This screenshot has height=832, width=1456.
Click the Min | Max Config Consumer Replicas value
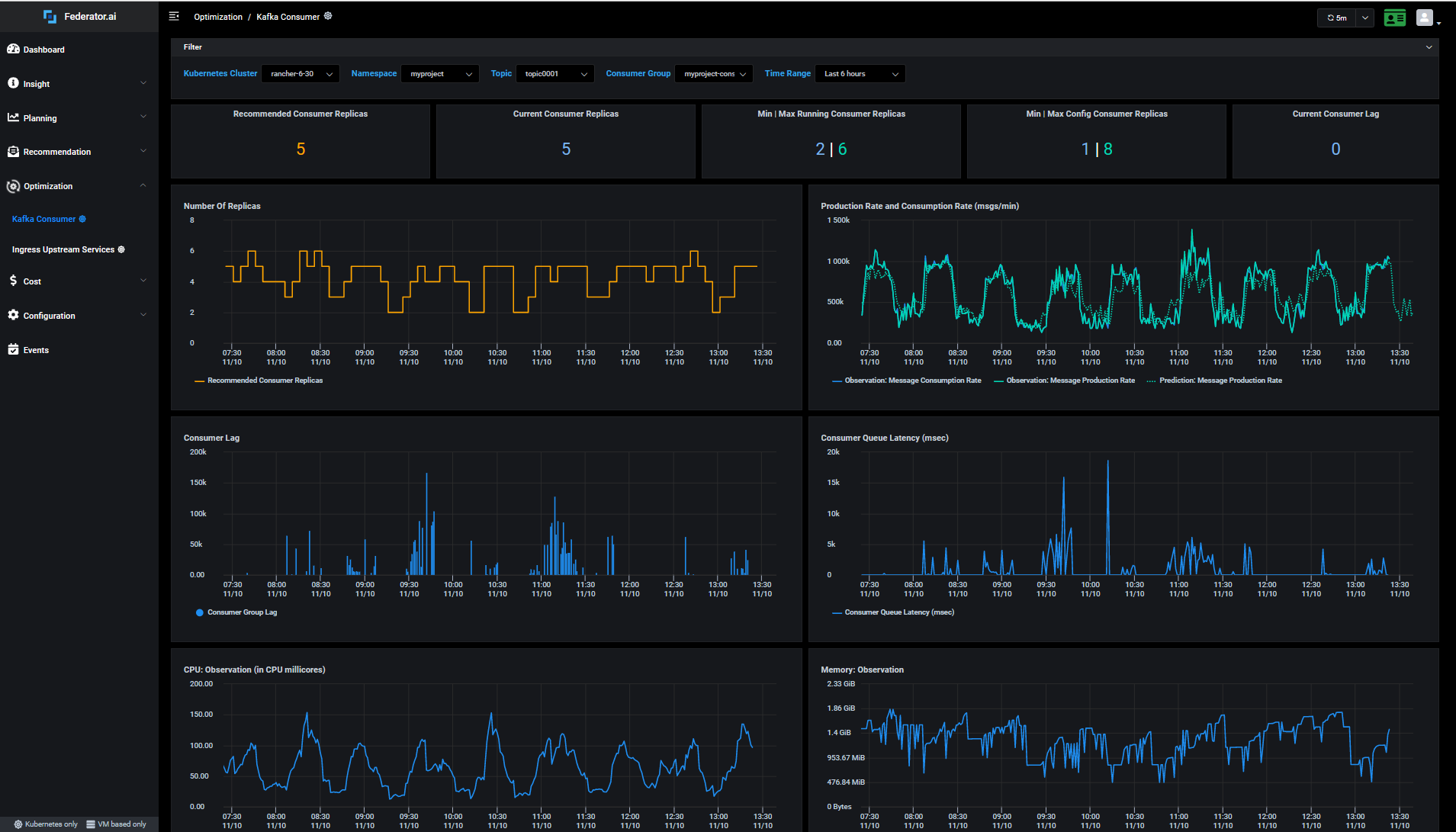click(1097, 149)
